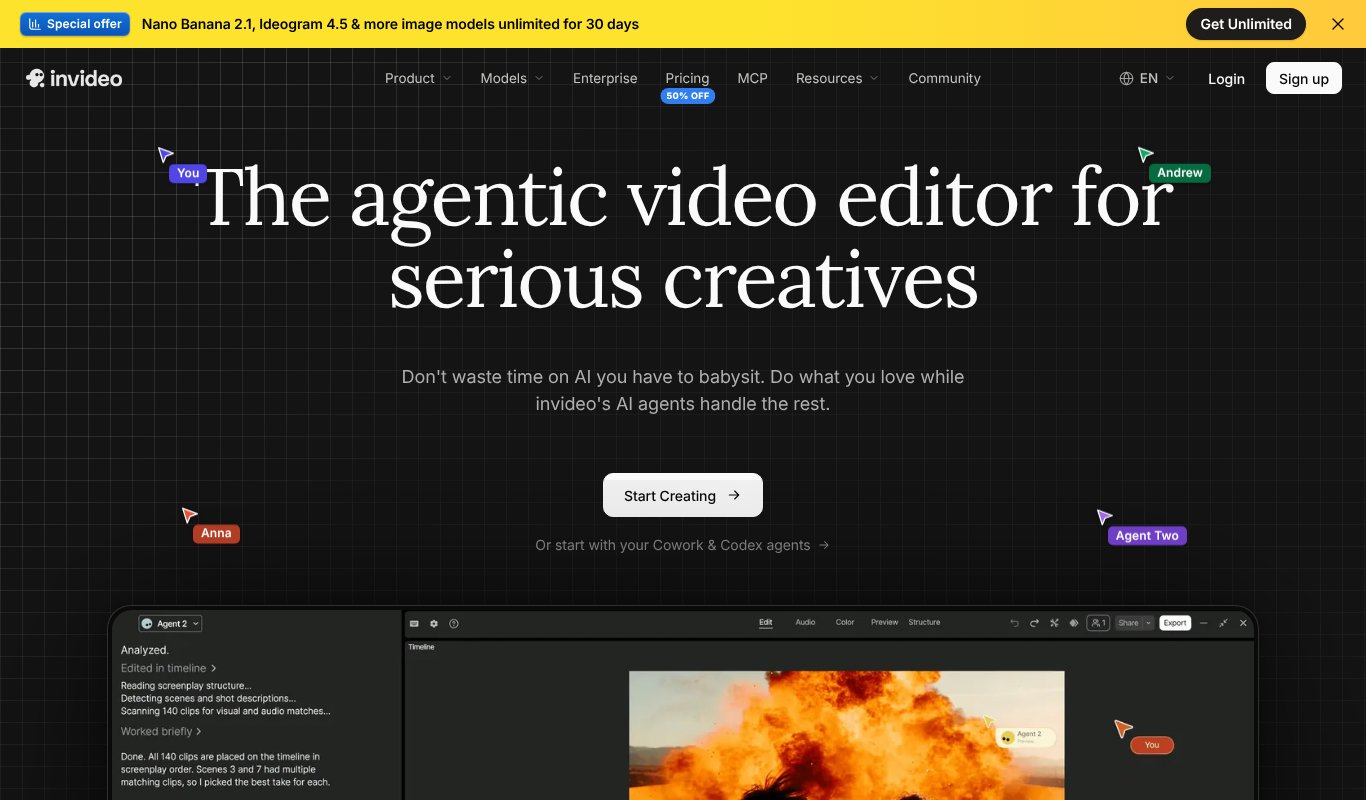Click the collaborators count icon
The height and width of the screenshot is (800, 1366).
pyautogui.click(x=1098, y=623)
